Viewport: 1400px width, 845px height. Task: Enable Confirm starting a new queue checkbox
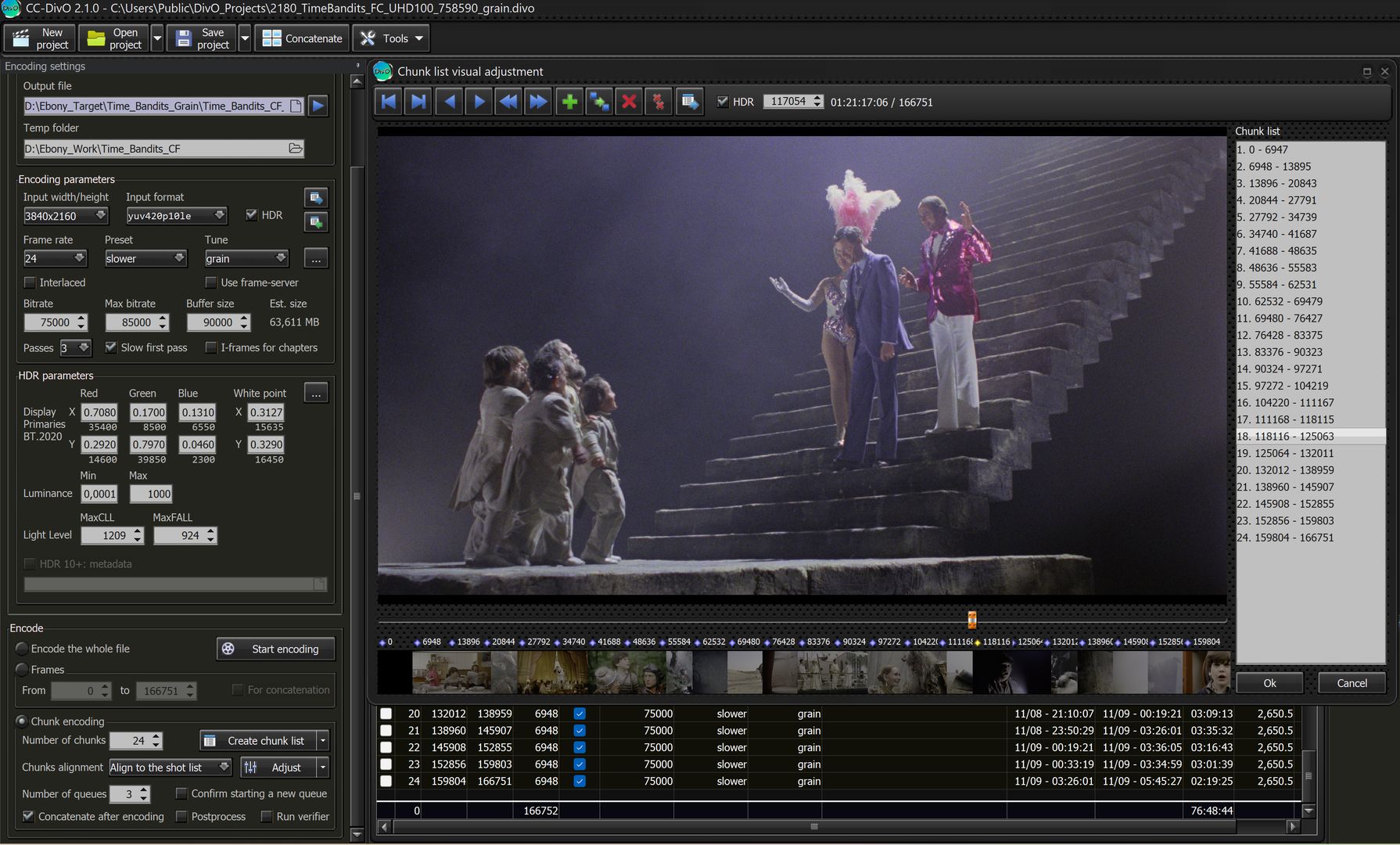point(181,793)
